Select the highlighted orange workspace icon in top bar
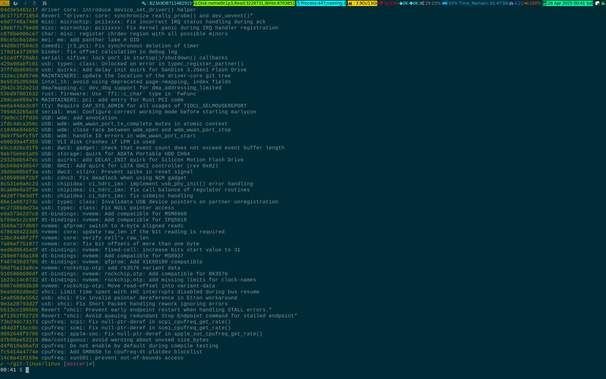This screenshot has height=379, width=606. (5, 3)
